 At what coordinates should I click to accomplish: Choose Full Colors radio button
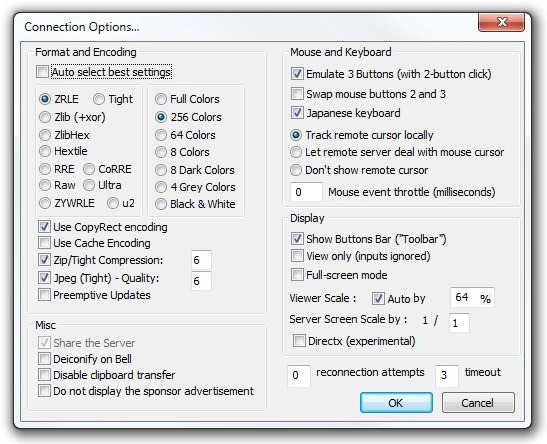point(161,99)
